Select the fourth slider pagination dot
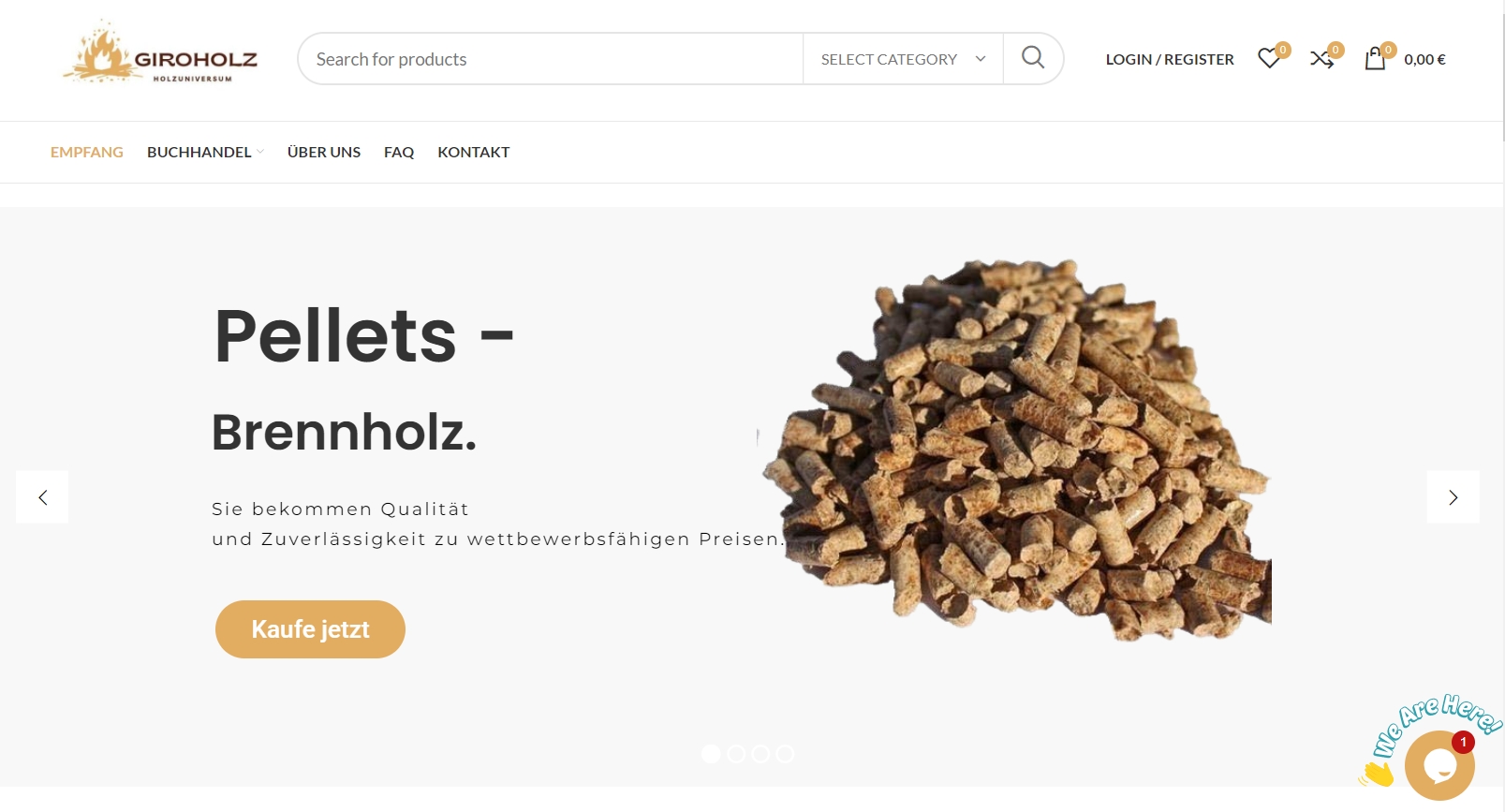The height and width of the screenshot is (812, 1505). [x=785, y=754]
